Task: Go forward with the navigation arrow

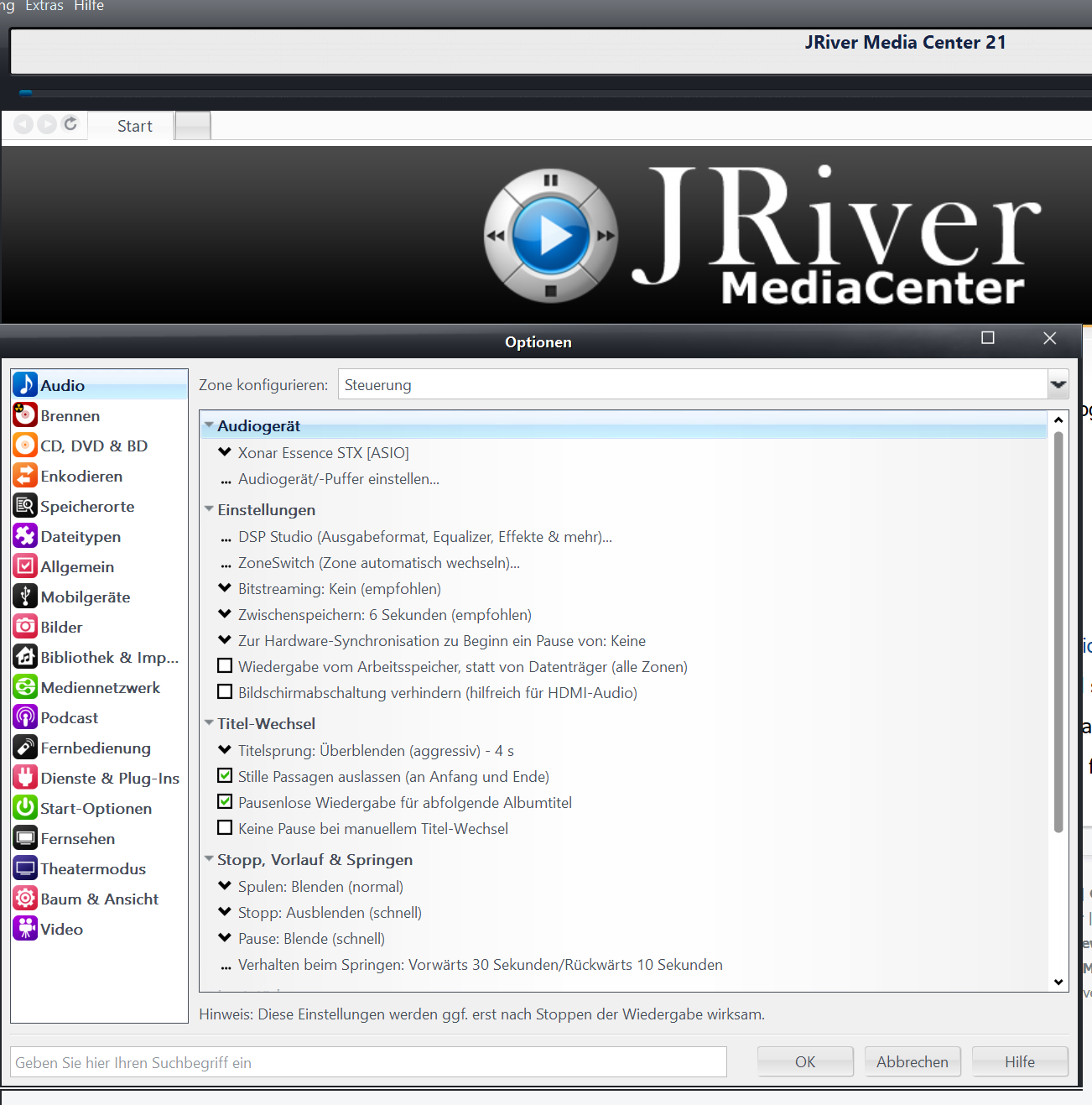Action: point(47,125)
